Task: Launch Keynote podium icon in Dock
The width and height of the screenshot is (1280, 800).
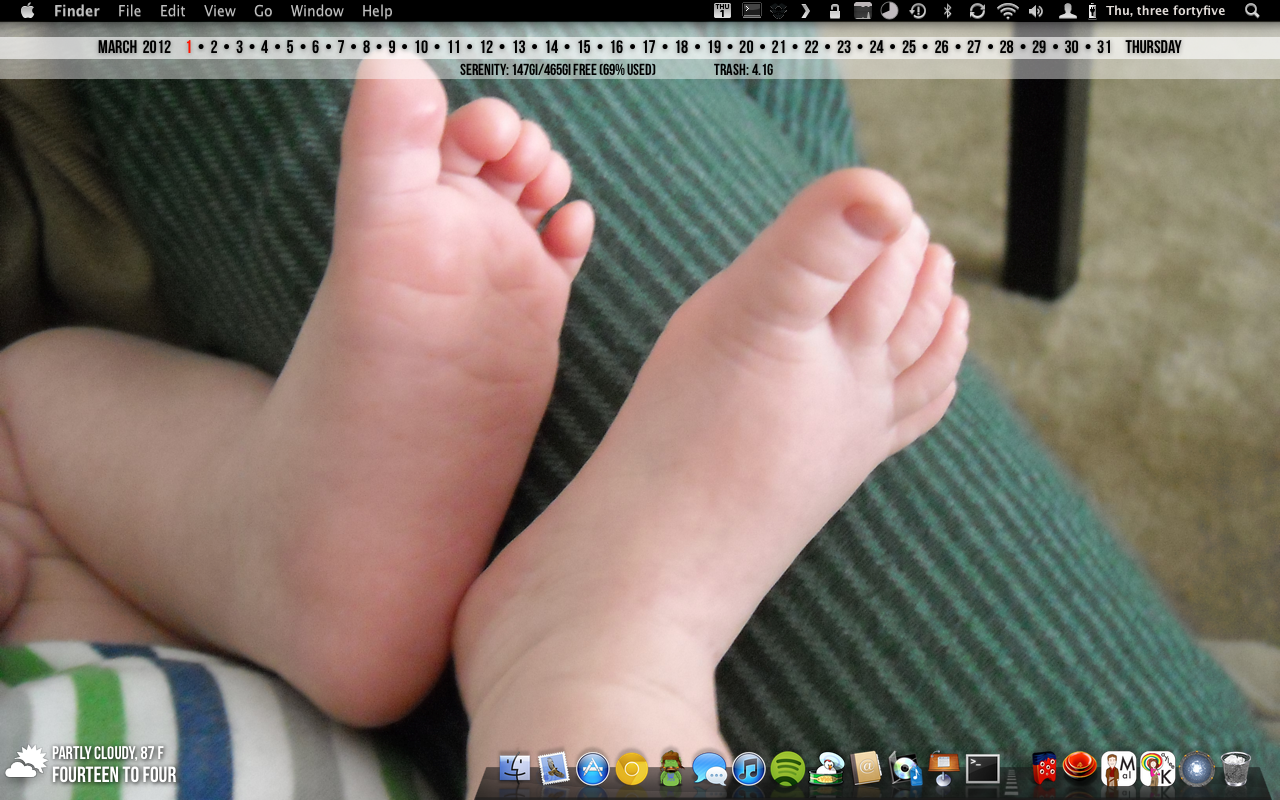Action: tap(944, 768)
